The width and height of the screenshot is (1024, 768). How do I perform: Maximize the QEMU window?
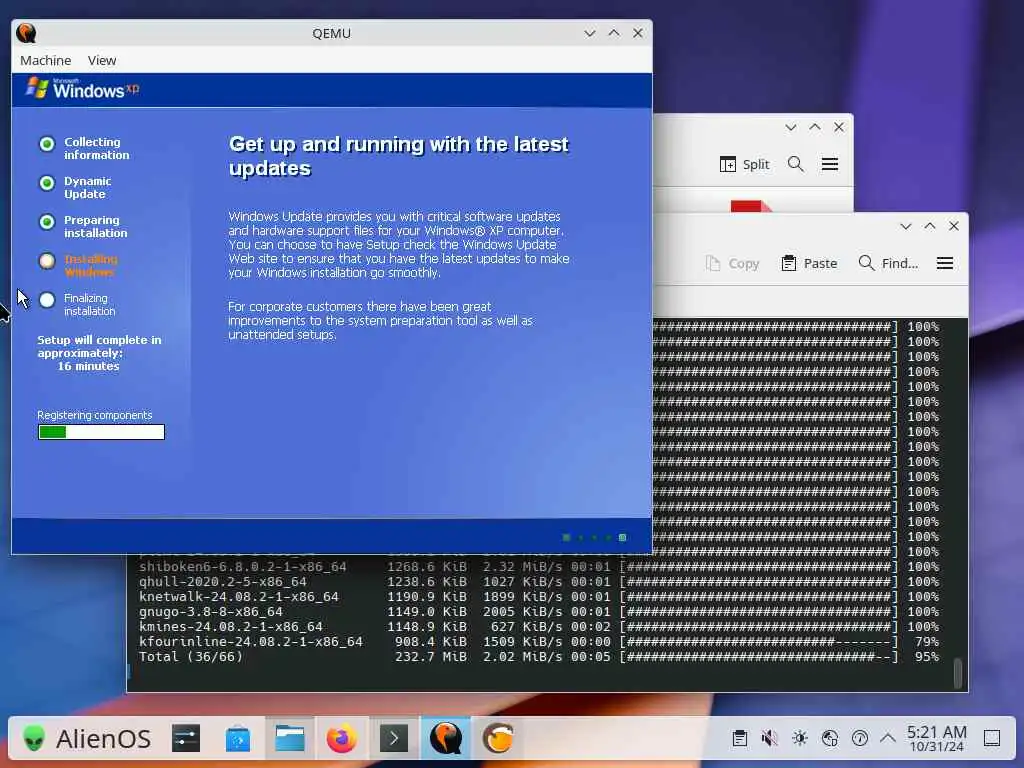(614, 33)
